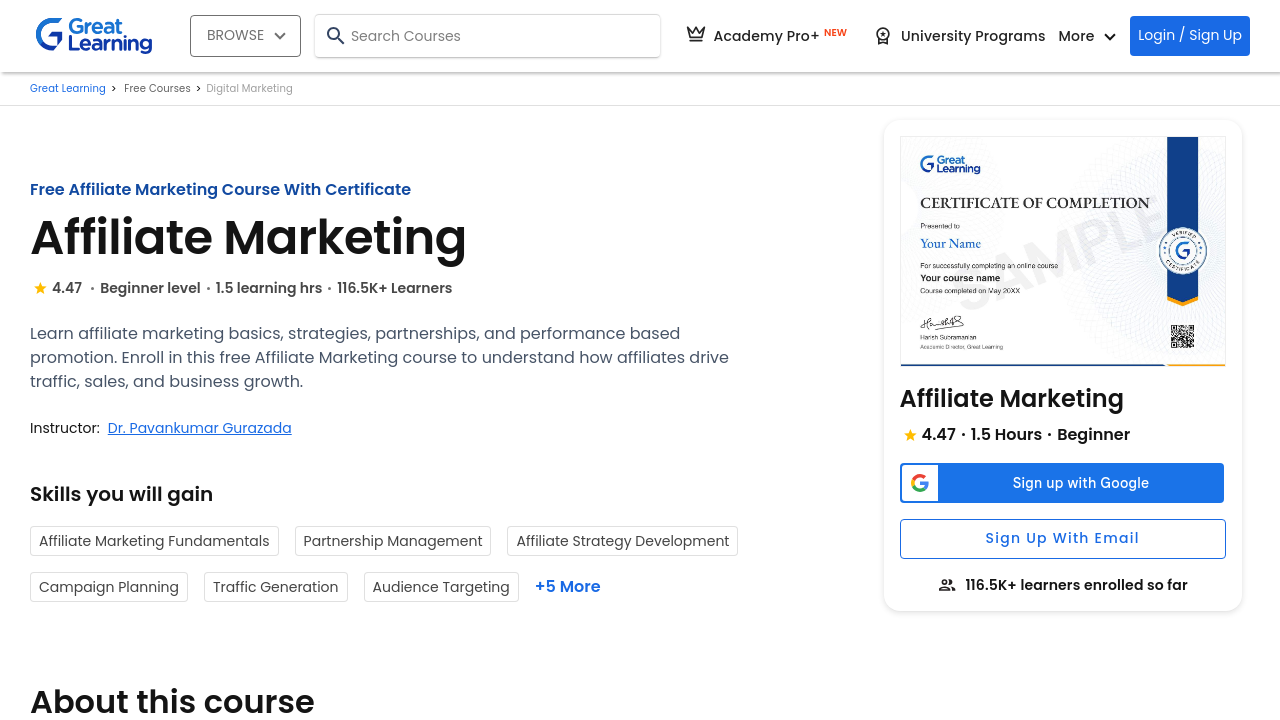Click the 1.5 learning hrs text
The image size is (1280, 720).
(x=269, y=288)
